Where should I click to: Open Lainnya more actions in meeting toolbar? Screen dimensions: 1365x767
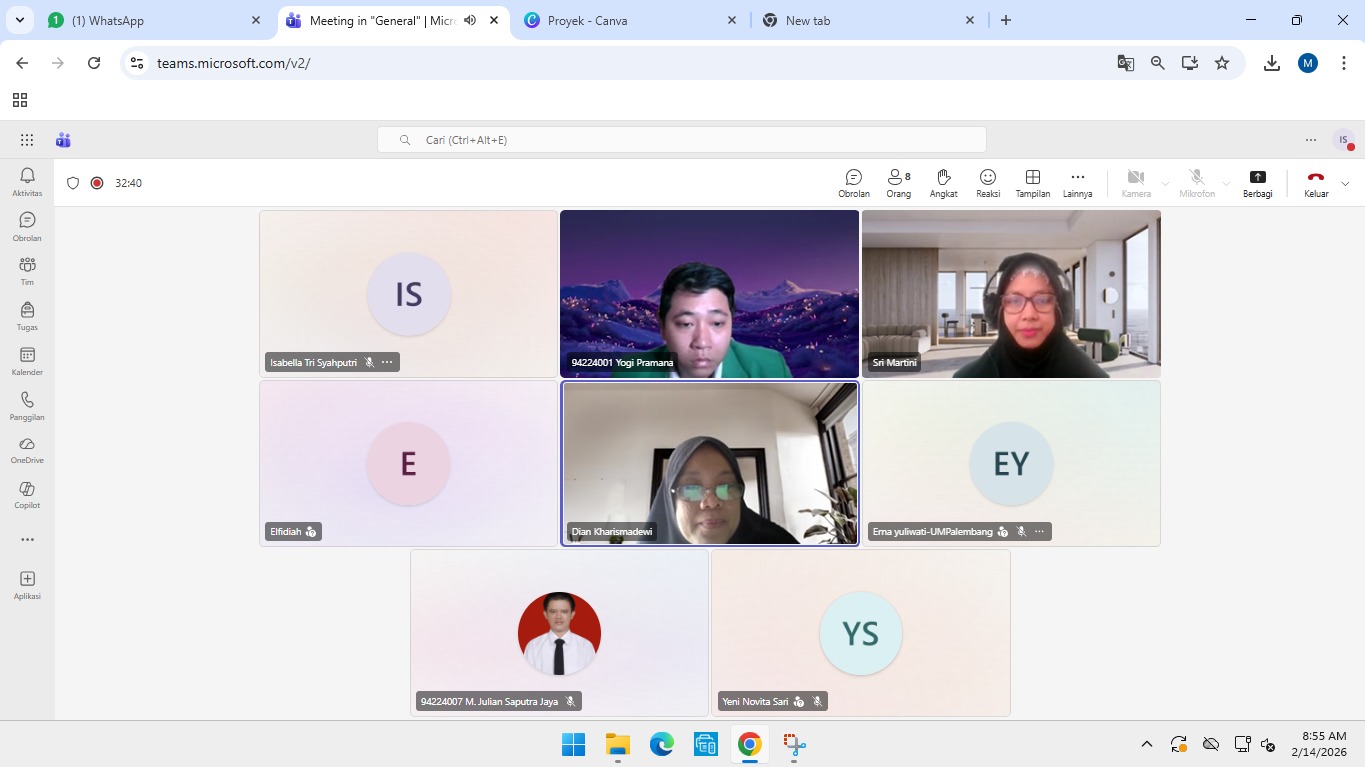(1077, 183)
